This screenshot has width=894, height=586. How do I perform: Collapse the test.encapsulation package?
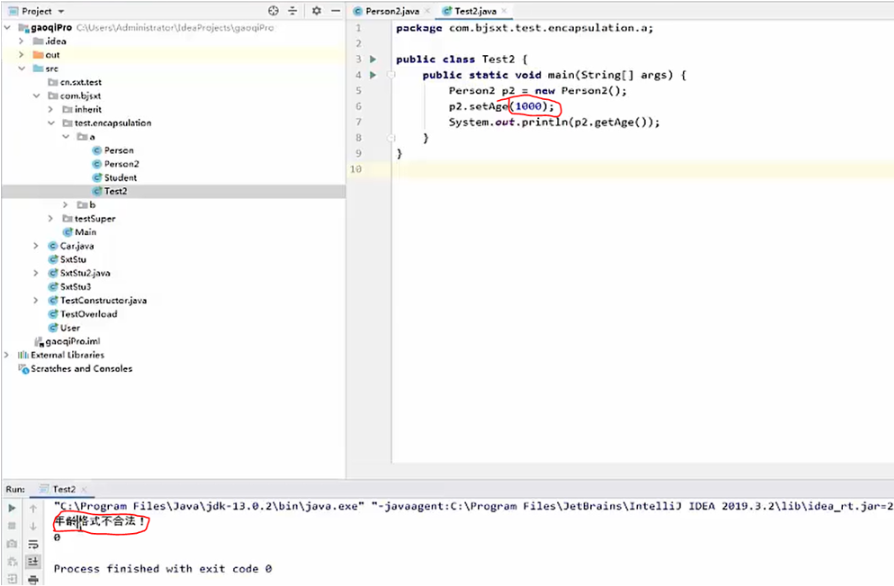[x=51, y=123]
